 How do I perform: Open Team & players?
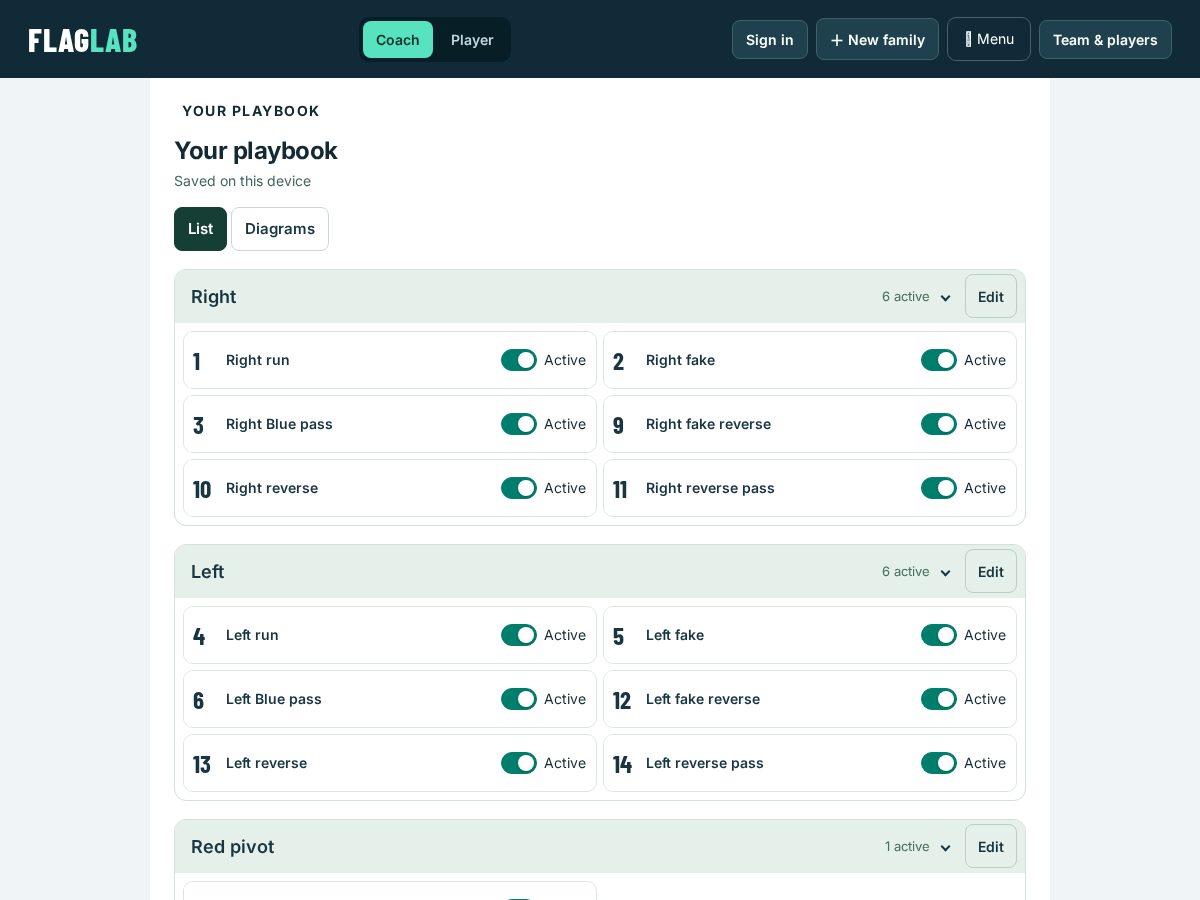click(1105, 40)
